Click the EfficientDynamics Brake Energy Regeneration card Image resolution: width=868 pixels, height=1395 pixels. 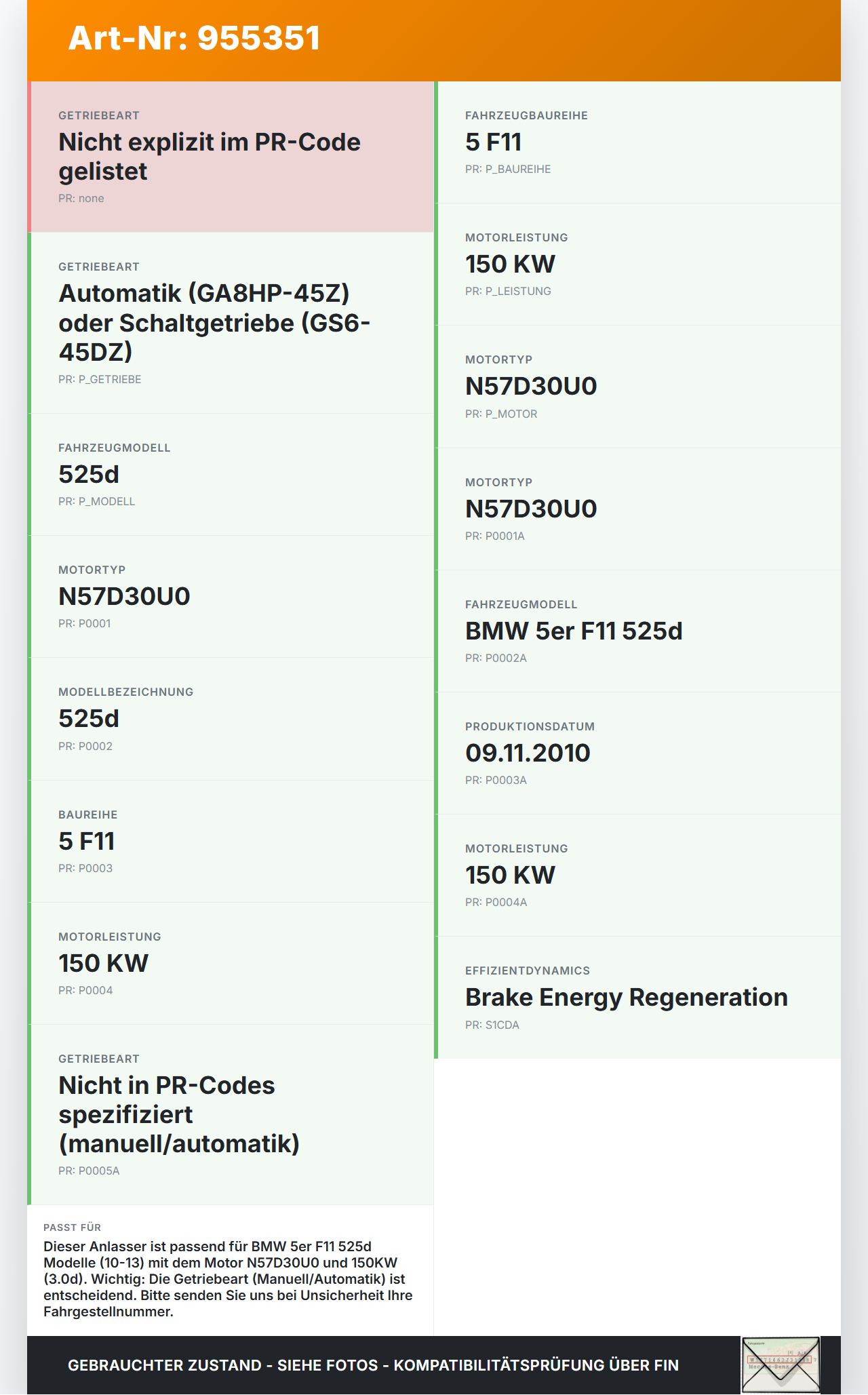[x=637, y=997]
